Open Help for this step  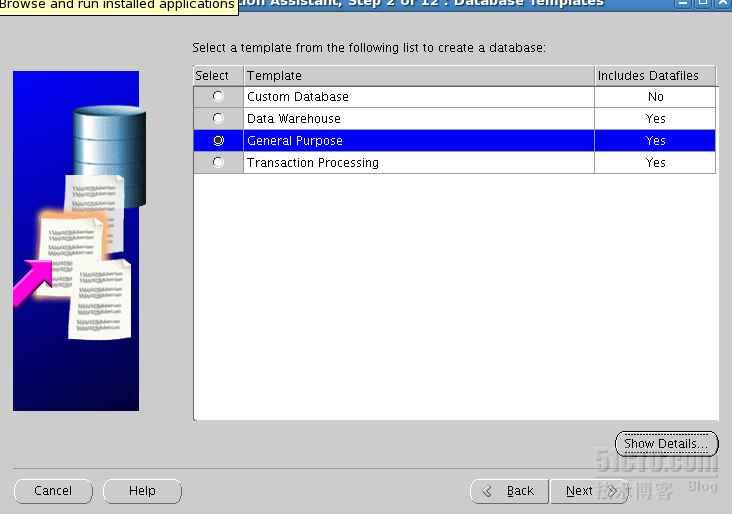(x=142, y=491)
